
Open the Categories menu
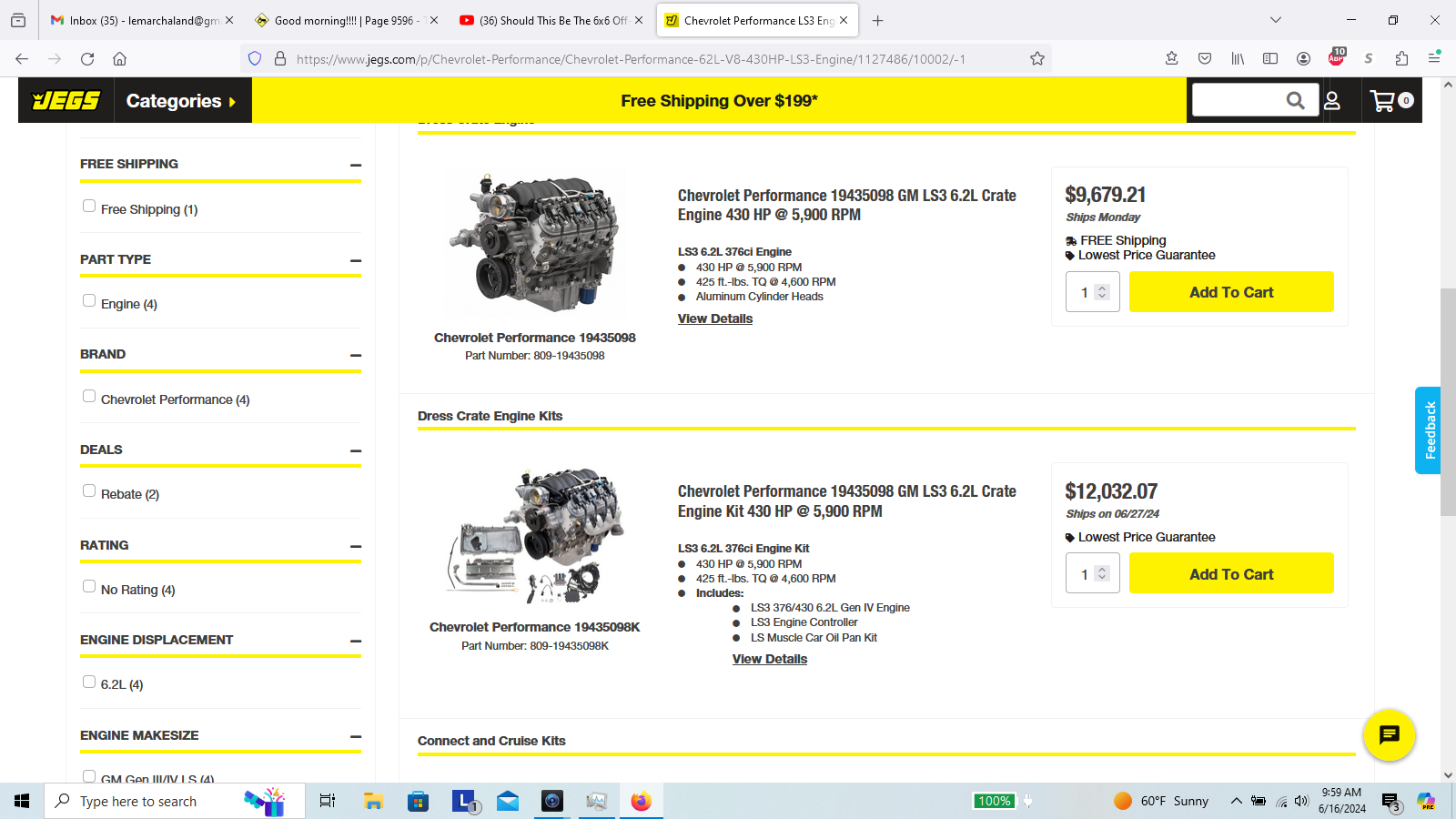181,100
